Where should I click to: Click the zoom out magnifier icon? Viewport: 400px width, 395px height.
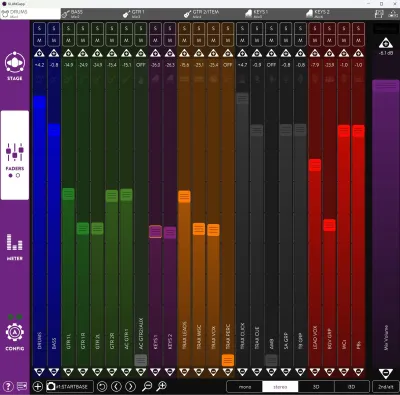(x=147, y=386)
